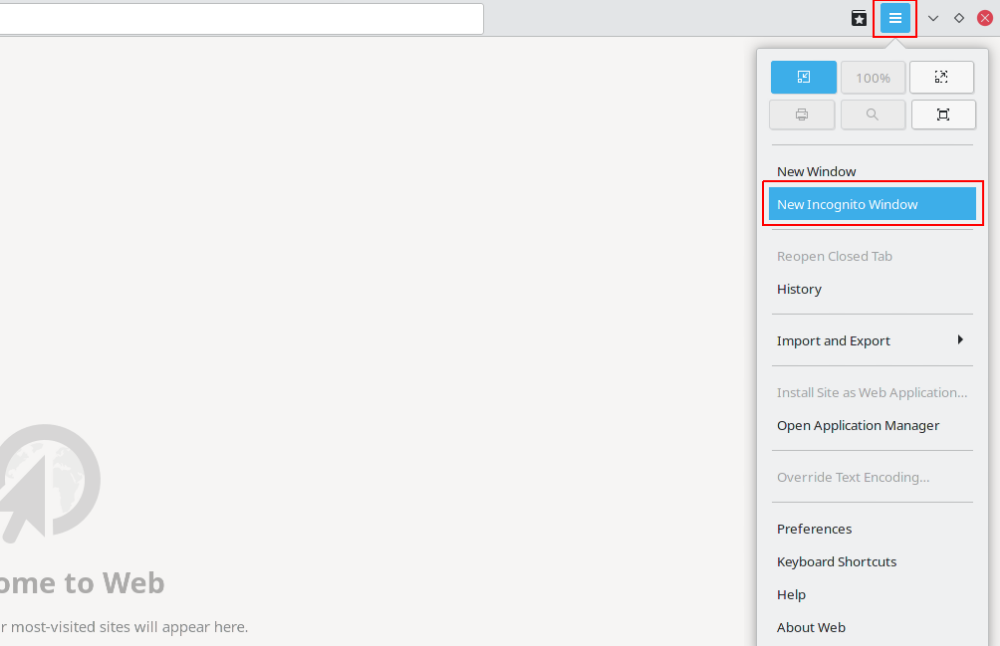Expand the Import and Export submenu
The width and height of the screenshot is (1000, 646).
(x=872, y=340)
